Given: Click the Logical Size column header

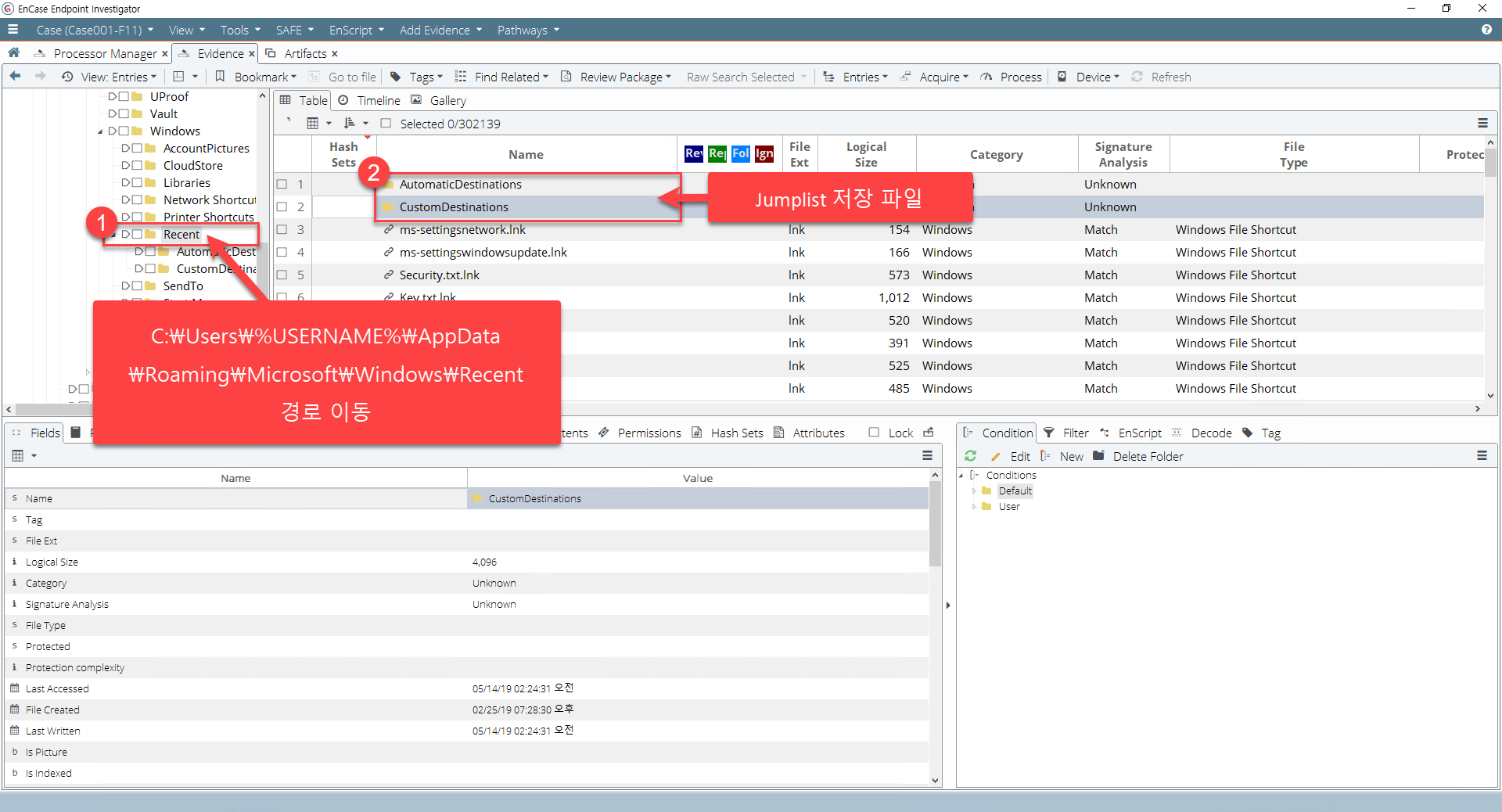Looking at the screenshot, I should tap(866, 154).
